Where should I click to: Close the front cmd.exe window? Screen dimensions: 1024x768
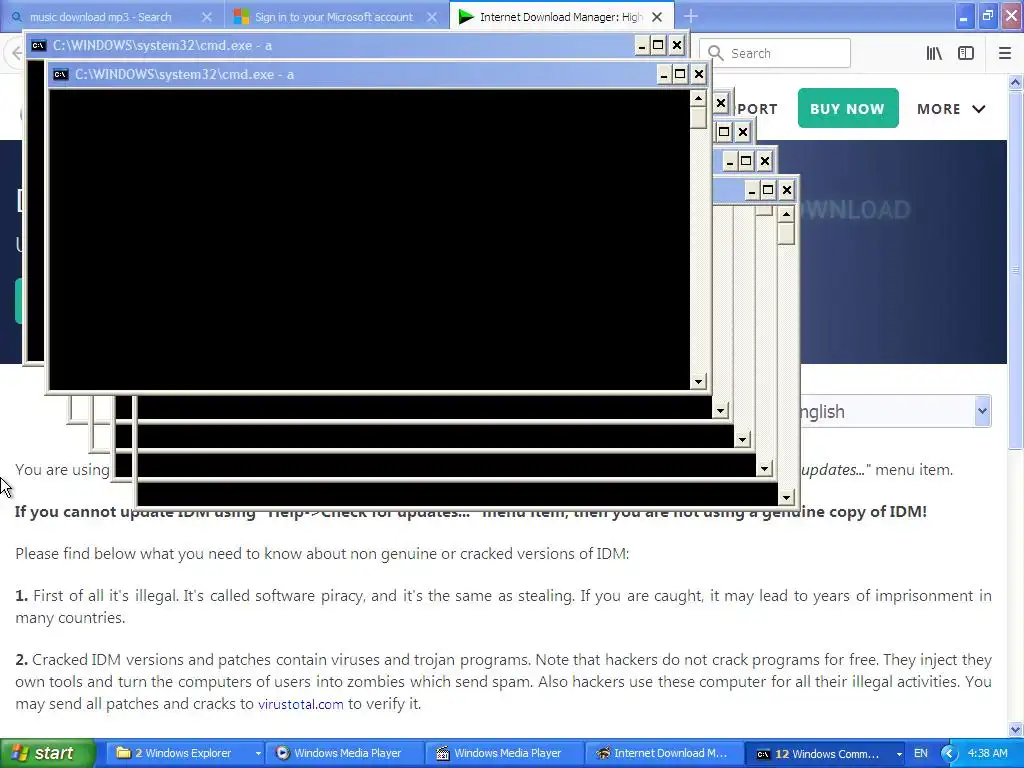tap(699, 74)
